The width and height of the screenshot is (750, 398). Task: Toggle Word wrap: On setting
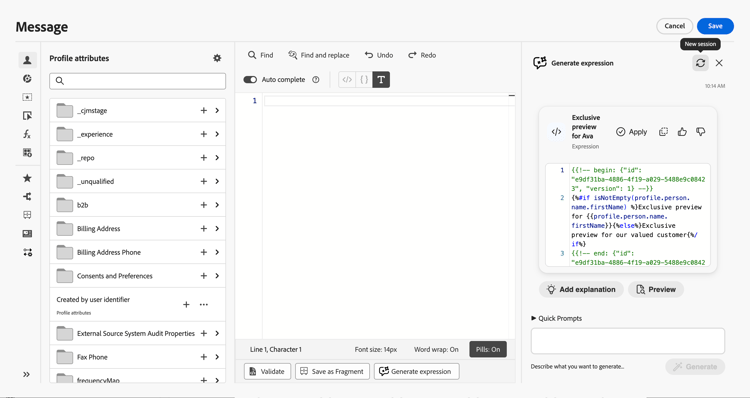pos(436,349)
